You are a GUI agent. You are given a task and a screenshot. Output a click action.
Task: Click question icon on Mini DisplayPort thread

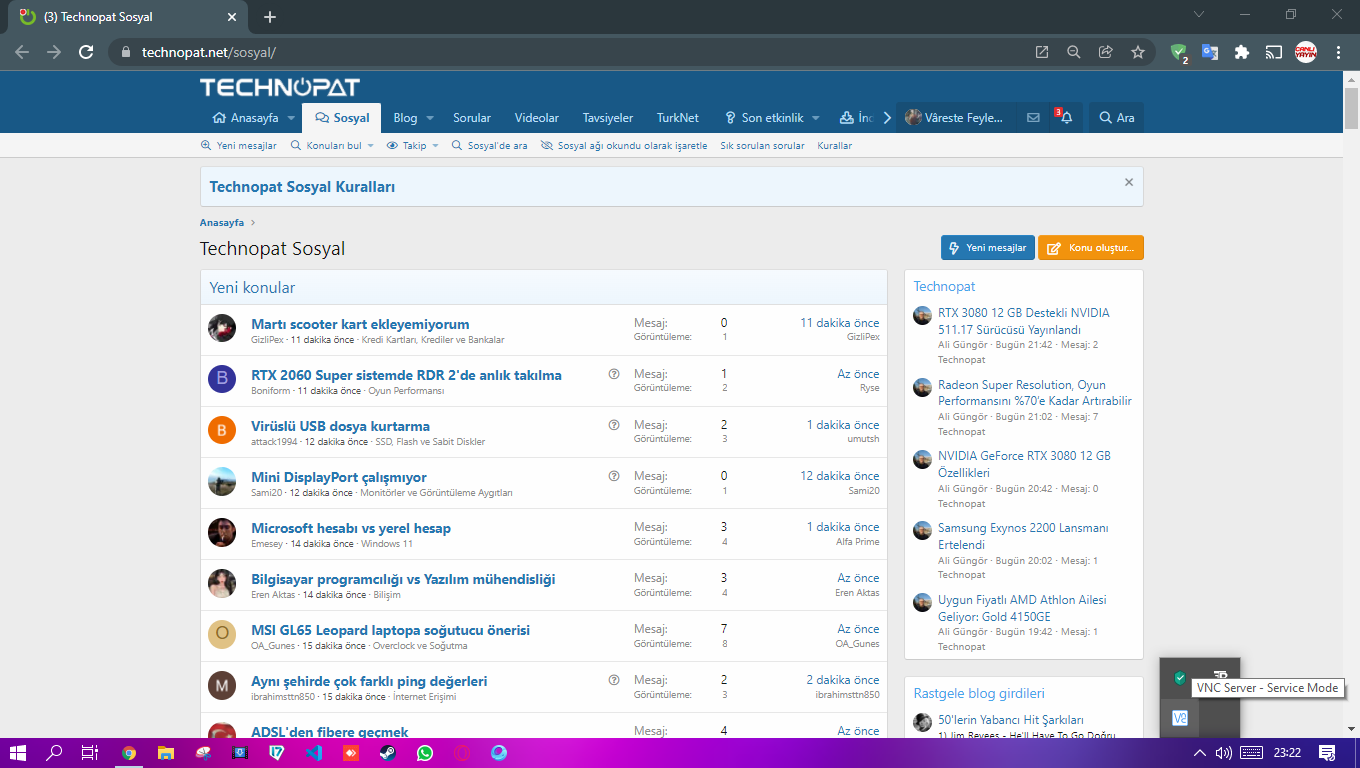click(614, 476)
